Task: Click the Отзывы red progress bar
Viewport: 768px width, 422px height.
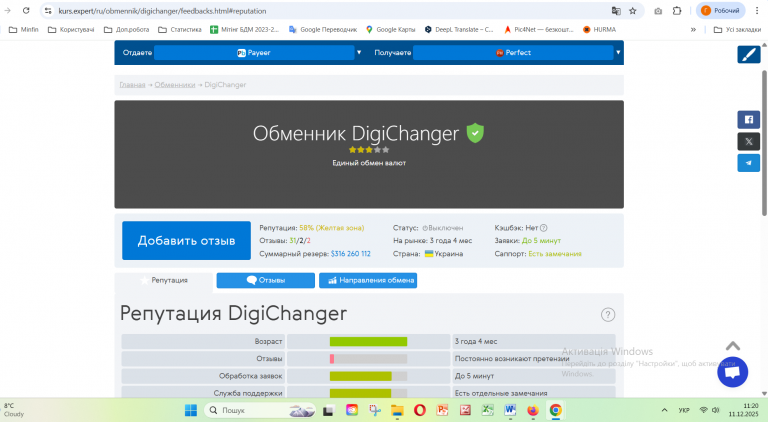Action: 368,359
